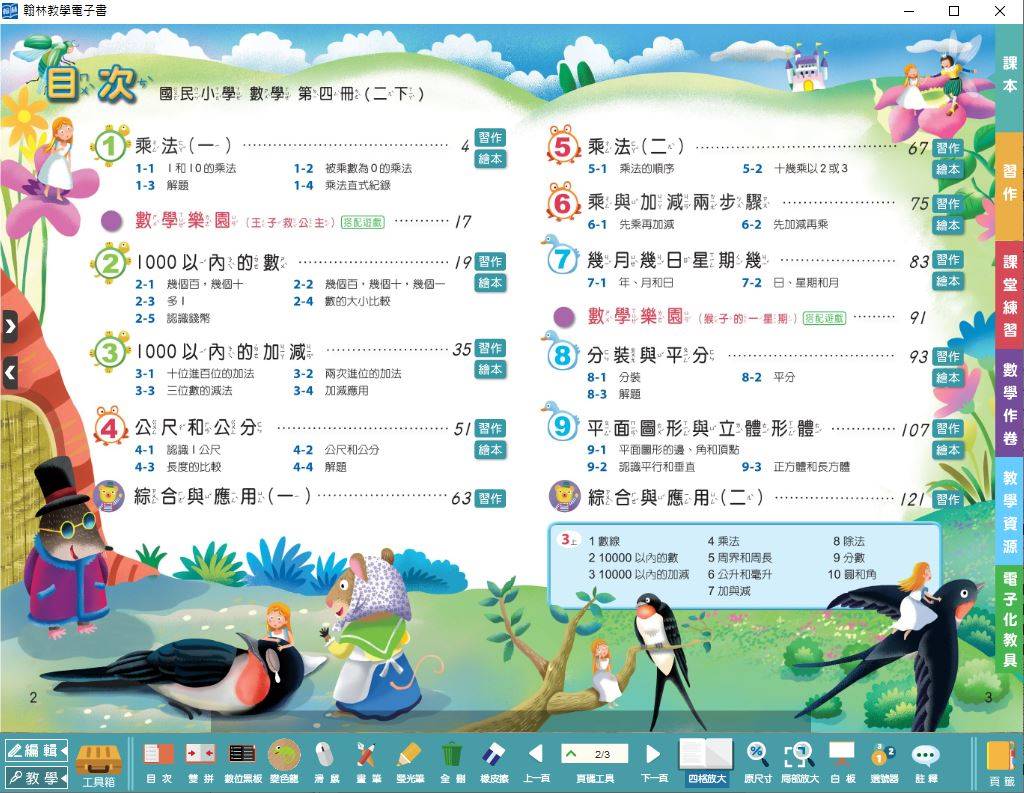Screen dimensions: 1024x793
Task: Open 繪本 for unit 3 1000以內的加減
Action: (x=490, y=370)
